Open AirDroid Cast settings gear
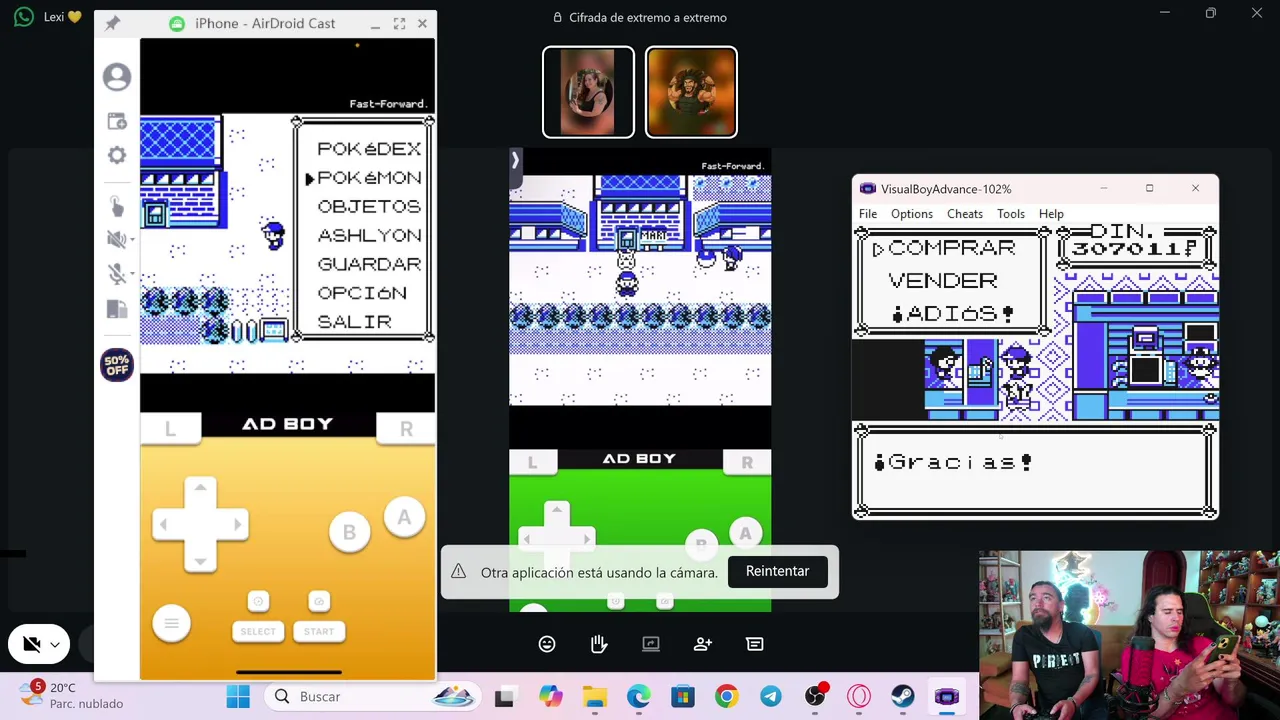Viewport: 1280px width, 720px height. point(117,155)
